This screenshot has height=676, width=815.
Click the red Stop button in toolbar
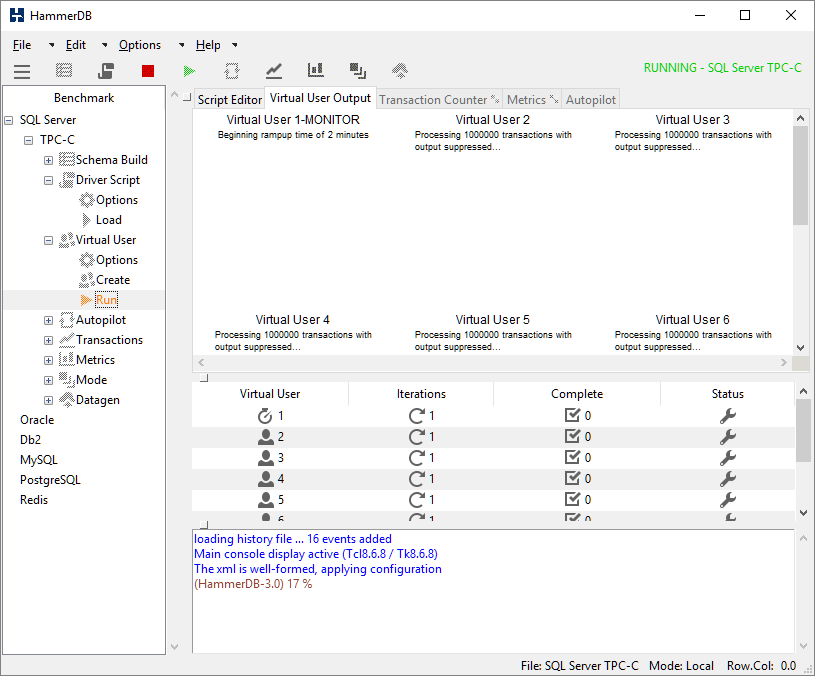pos(148,71)
